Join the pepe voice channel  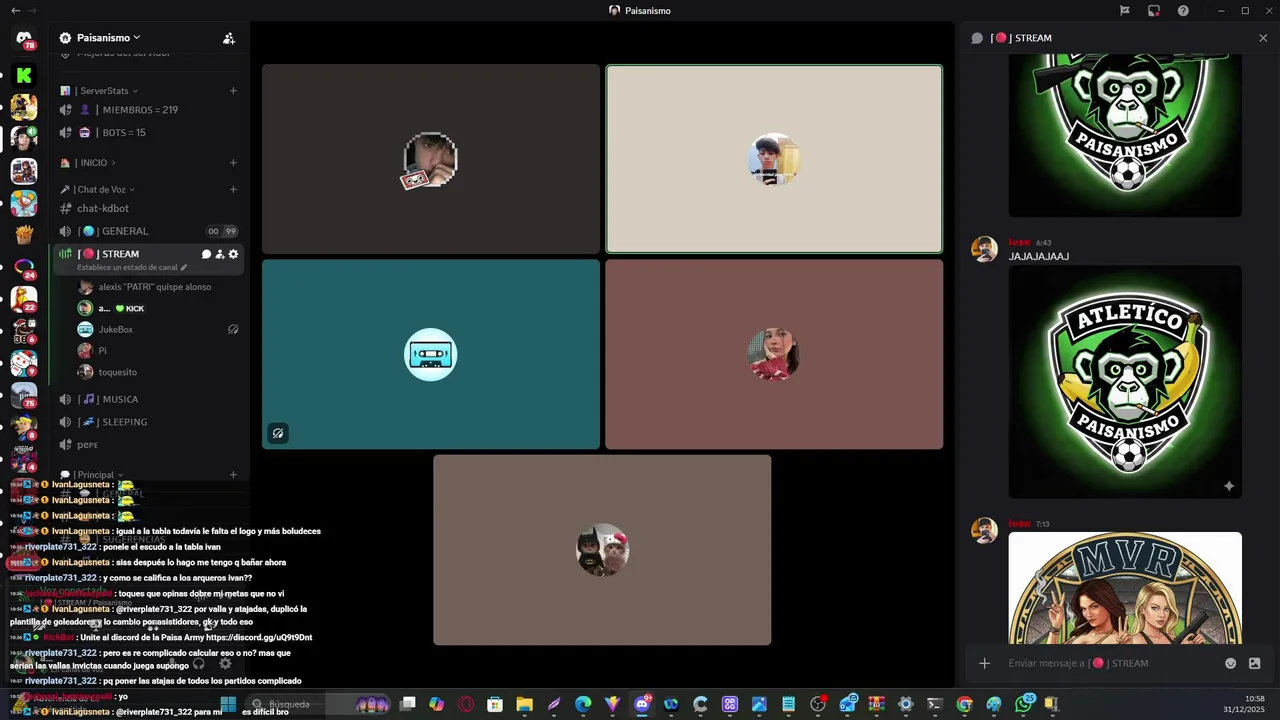click(x=149, y=445)
